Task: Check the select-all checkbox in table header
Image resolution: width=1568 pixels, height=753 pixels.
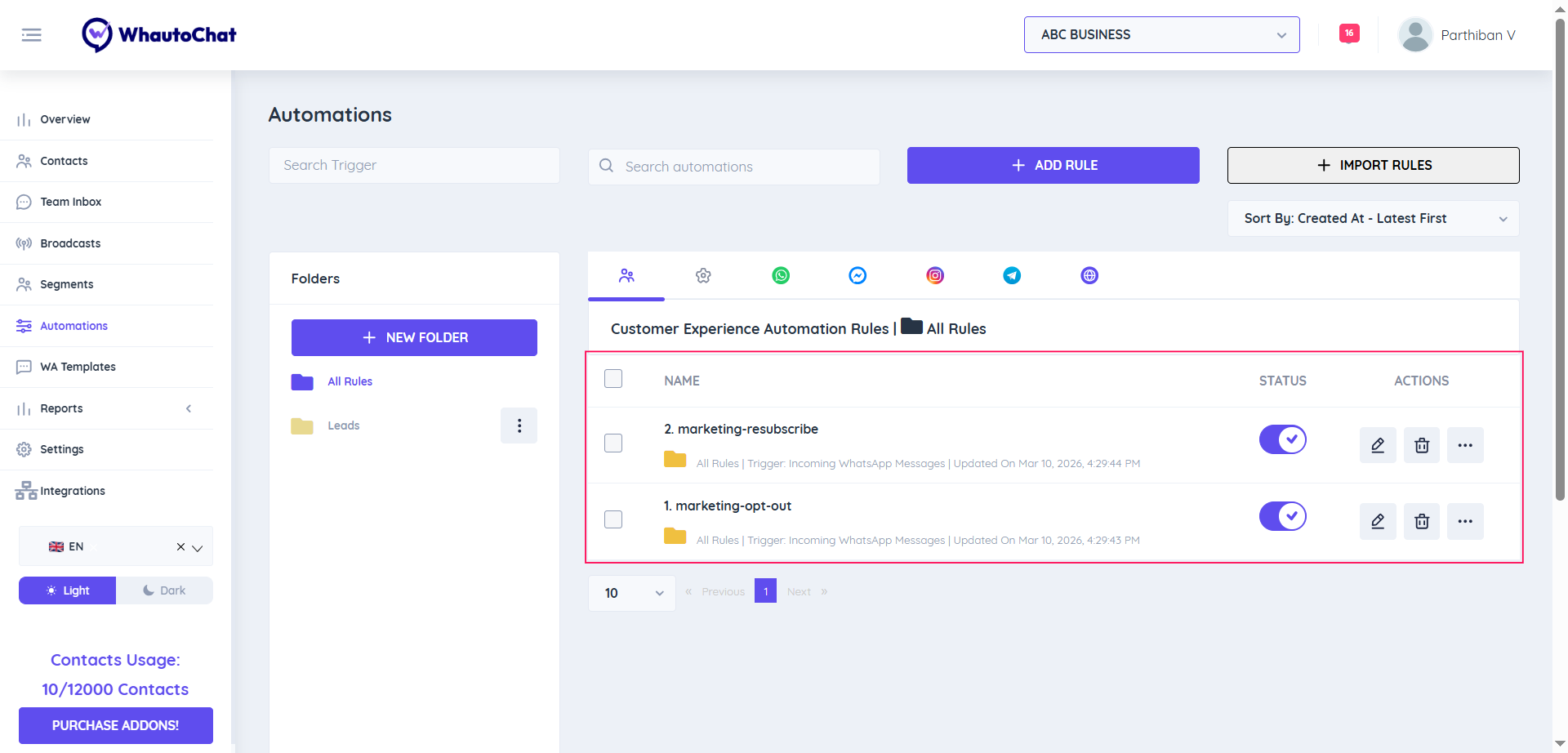Action: [x=613, y=379]
